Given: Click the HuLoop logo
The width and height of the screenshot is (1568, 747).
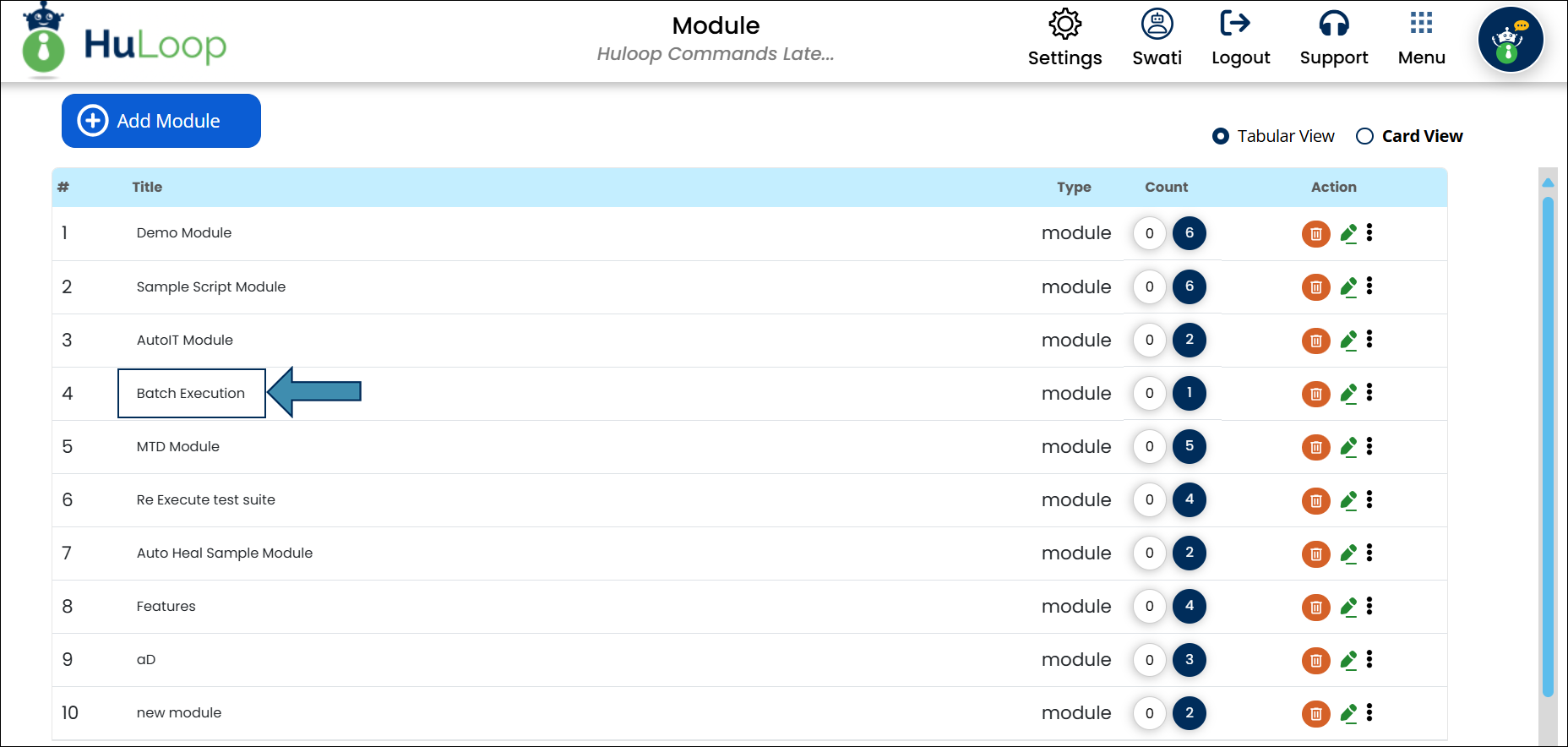Looking at the screenshot, I should (x=125, y=42).
